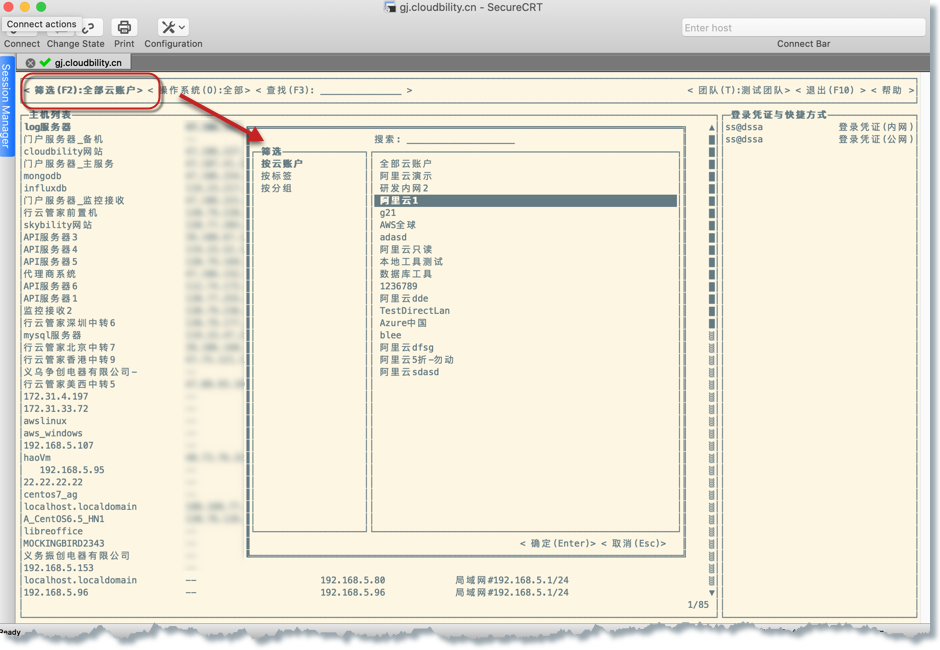Choose adasd in the filter list
940x650 pixels.
[x=393, y=237]
